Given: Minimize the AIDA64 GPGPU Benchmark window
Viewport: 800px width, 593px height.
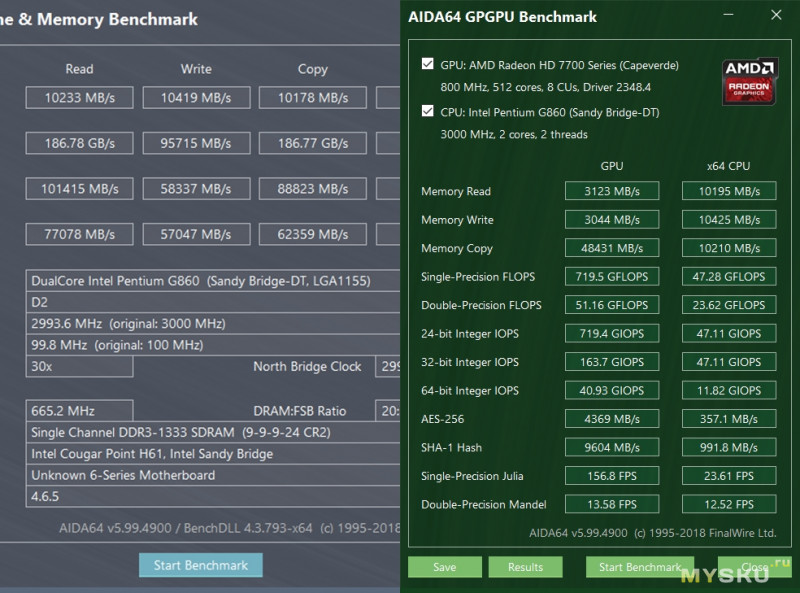Looking at the screenshot, I should [729, 15].
